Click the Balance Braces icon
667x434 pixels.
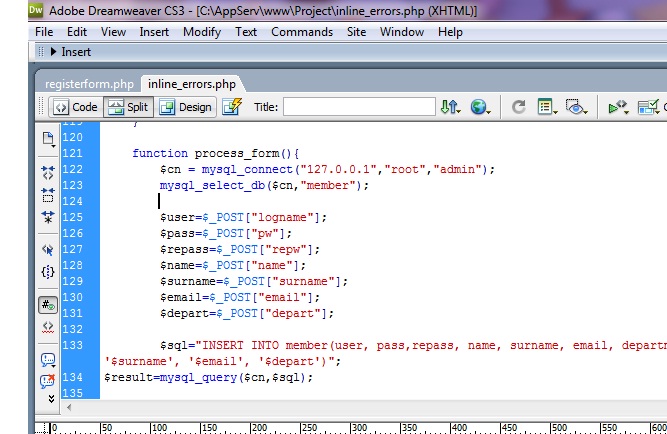coord(48,271)
